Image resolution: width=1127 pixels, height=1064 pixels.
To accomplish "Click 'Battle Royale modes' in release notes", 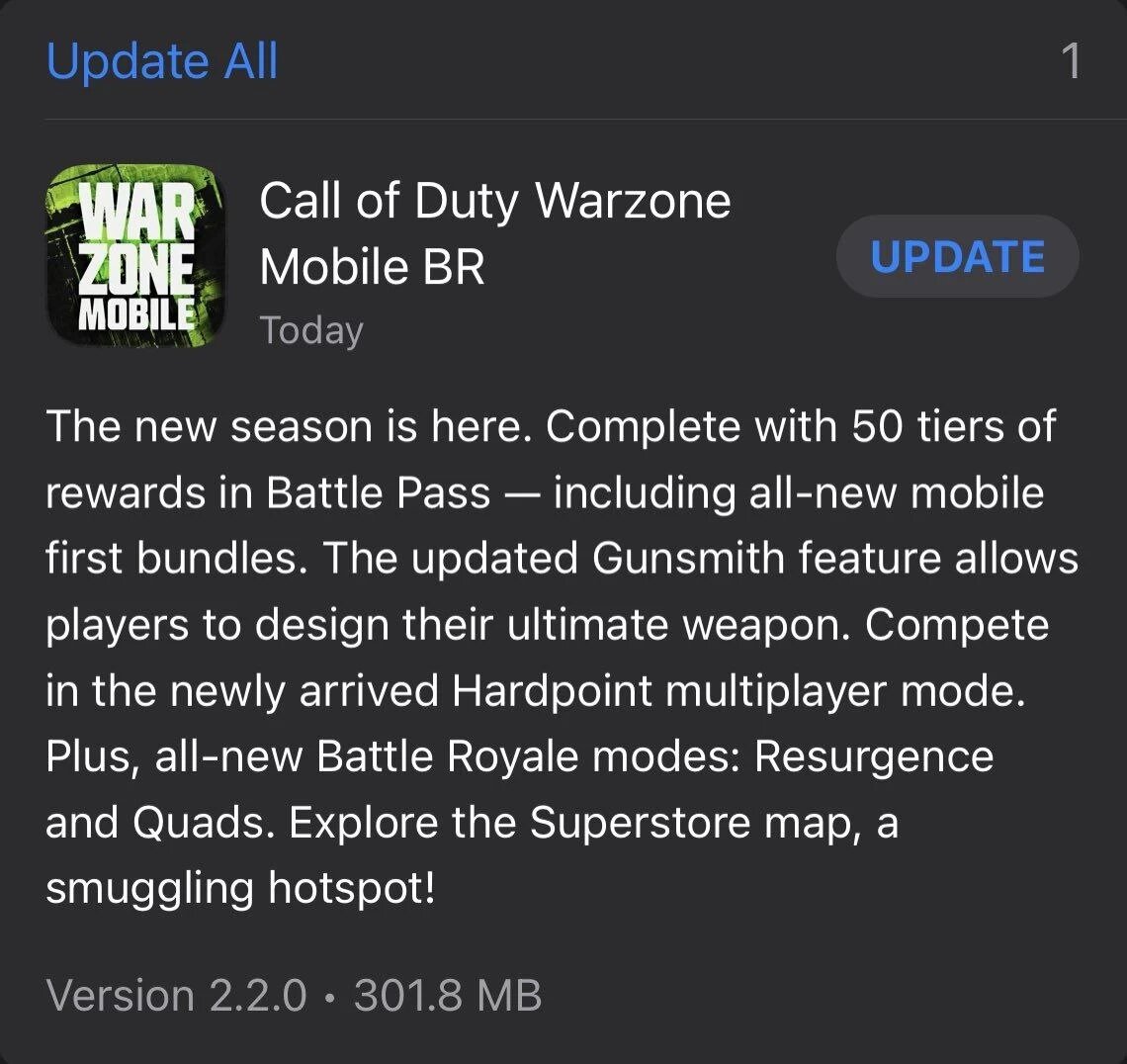I will (x=528, y=756).
